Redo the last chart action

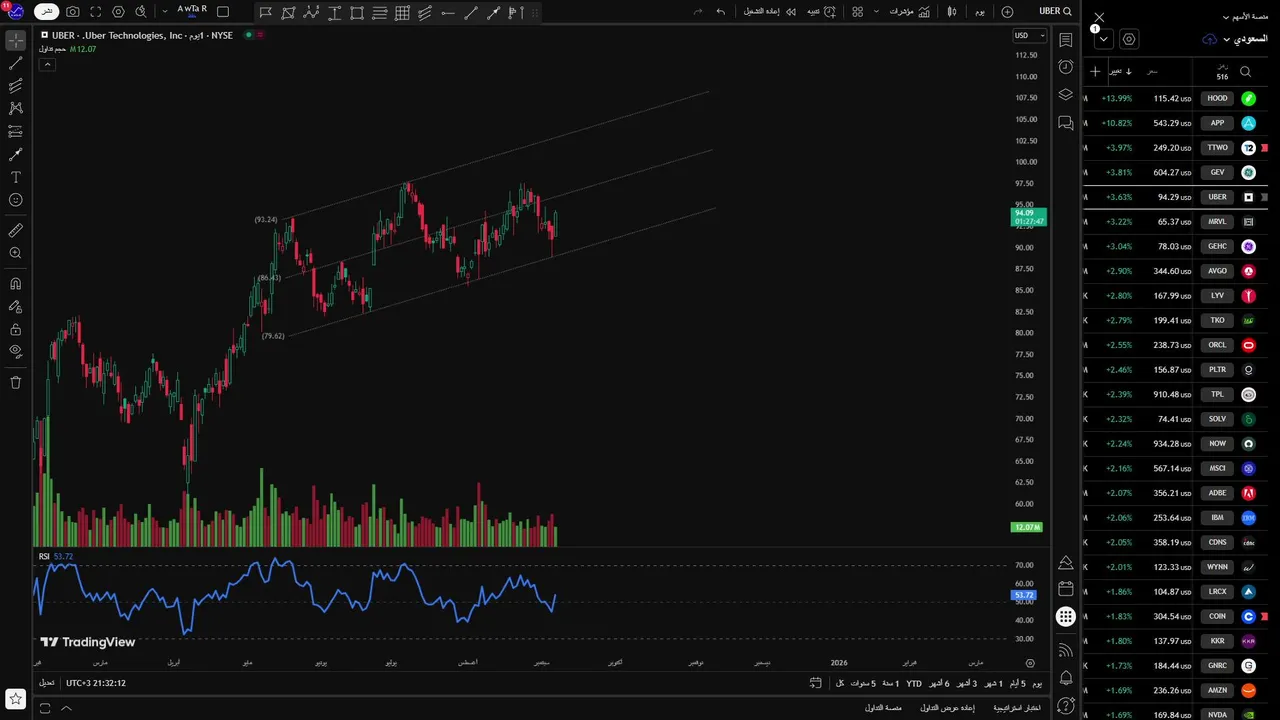698,12
